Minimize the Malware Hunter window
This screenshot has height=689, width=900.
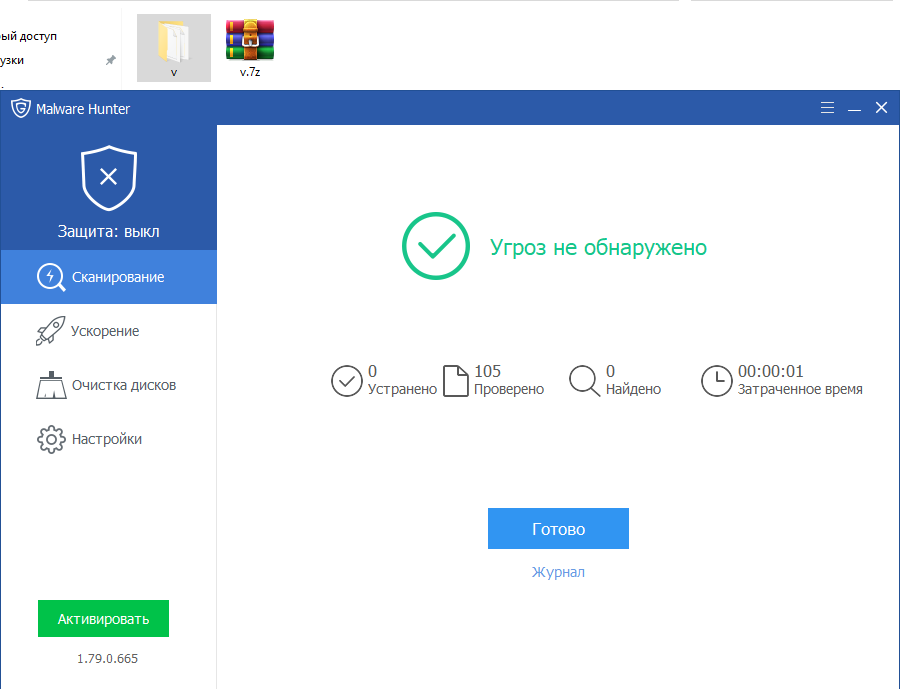854,108
